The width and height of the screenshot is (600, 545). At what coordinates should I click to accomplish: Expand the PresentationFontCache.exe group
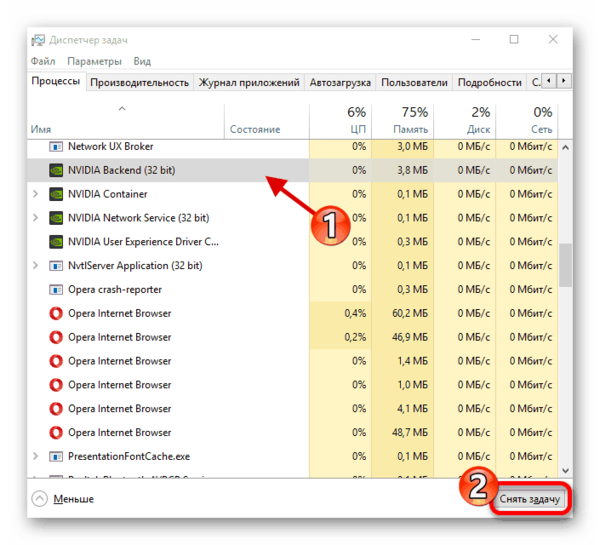click(x=36, y=456)
